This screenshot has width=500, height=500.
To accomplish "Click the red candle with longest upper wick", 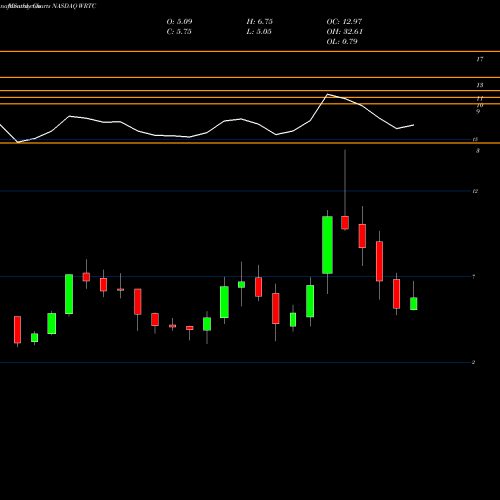I will click(x=345, y=222).
